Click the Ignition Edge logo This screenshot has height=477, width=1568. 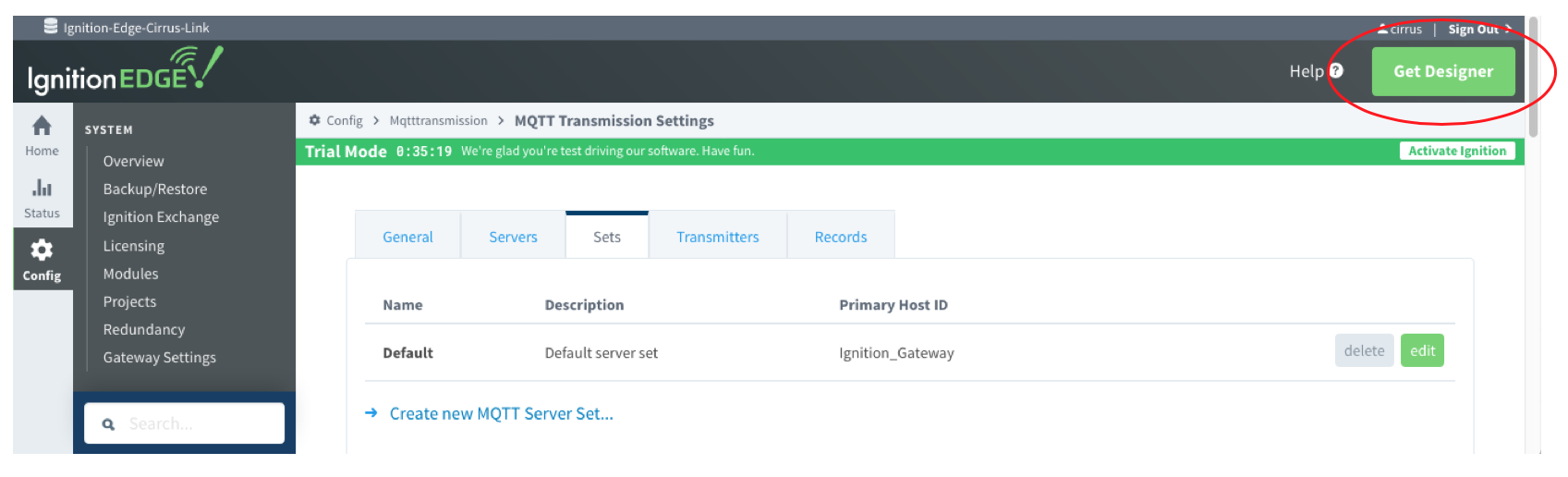point(125,71)
